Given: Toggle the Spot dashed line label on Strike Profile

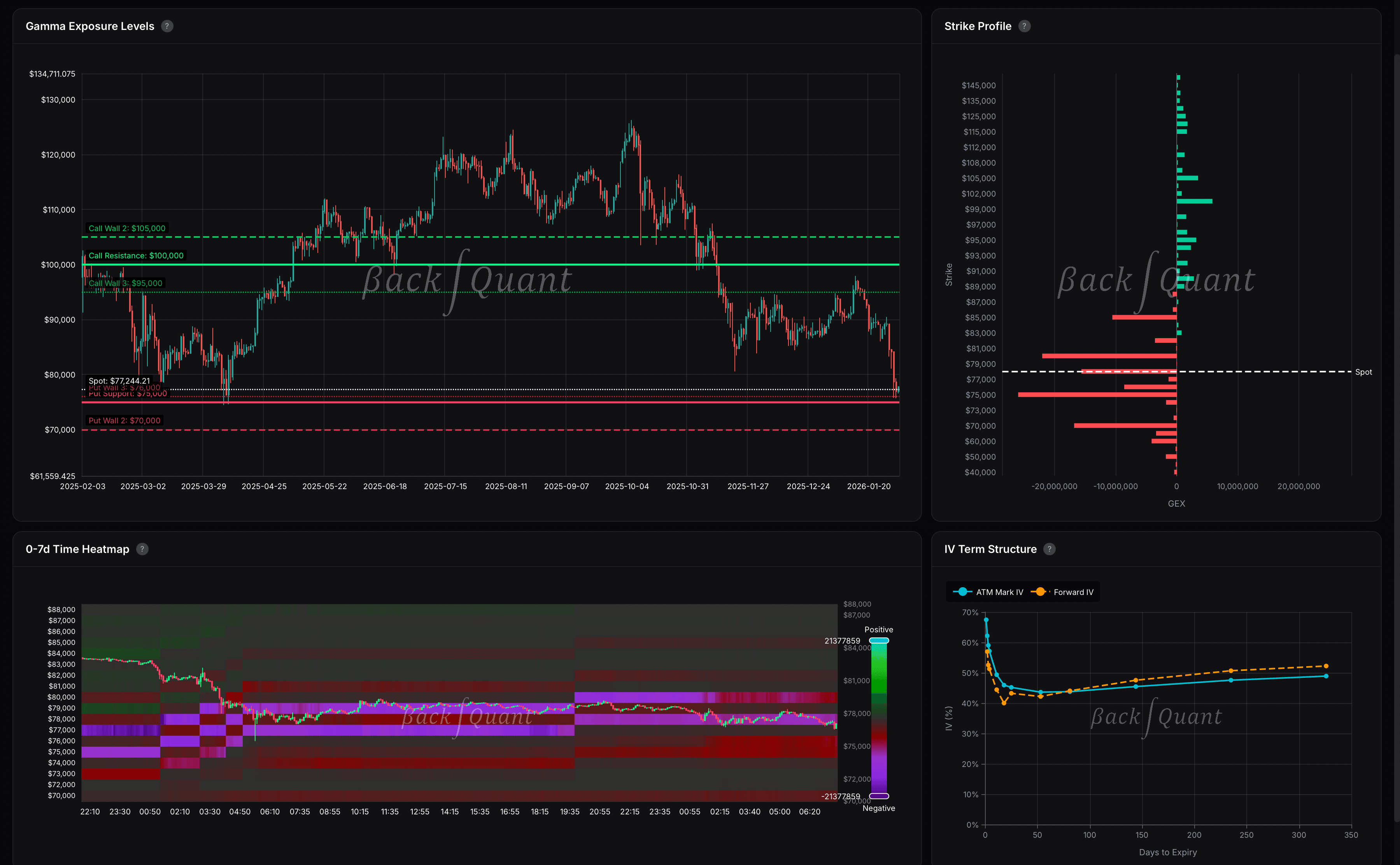Looking at the screenshot, I should point(1364,372).
